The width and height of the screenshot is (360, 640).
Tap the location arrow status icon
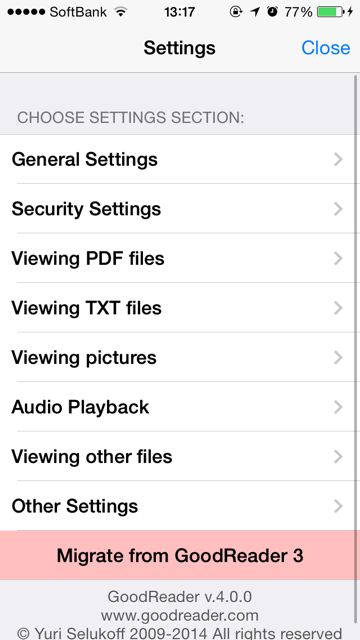pyautogui.click(x=255, y=12)
